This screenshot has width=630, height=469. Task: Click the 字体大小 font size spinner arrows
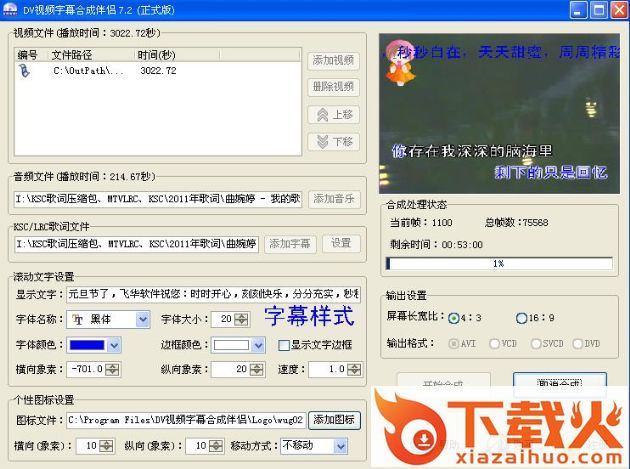(x=241, y=319)
